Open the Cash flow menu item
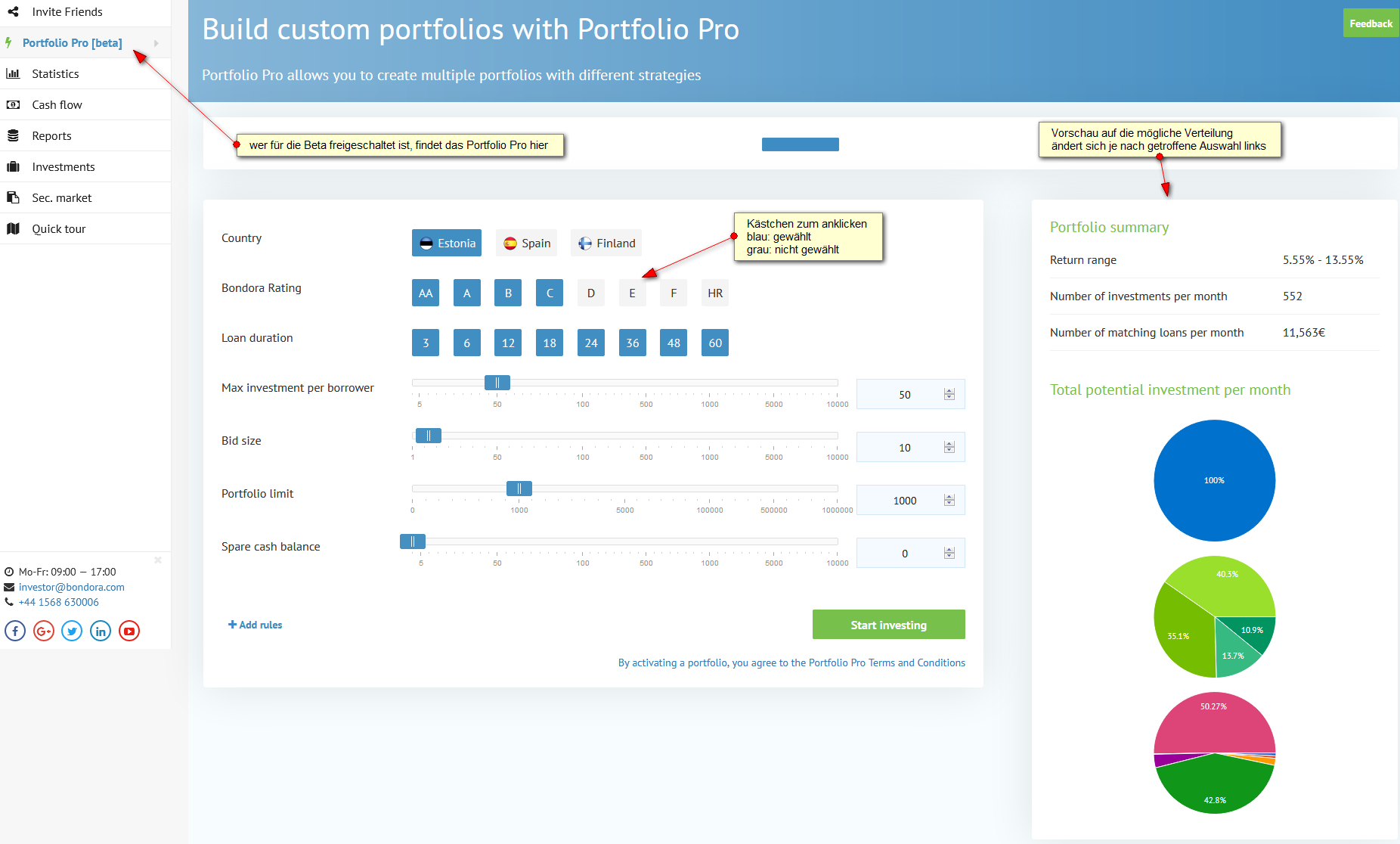1400x844 pixels. (x=85, y=104)
